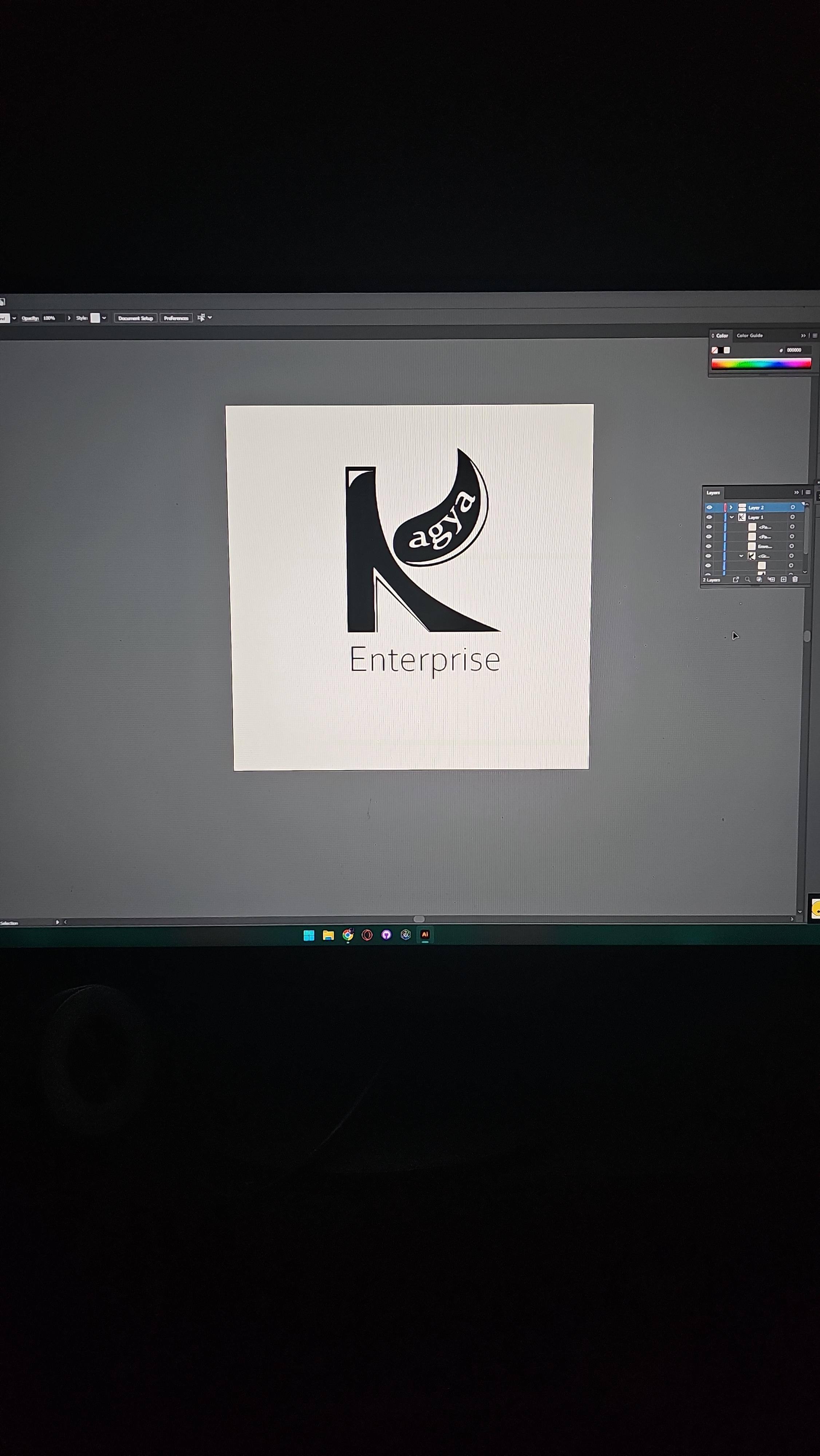Click the Document Setup button

135,318
